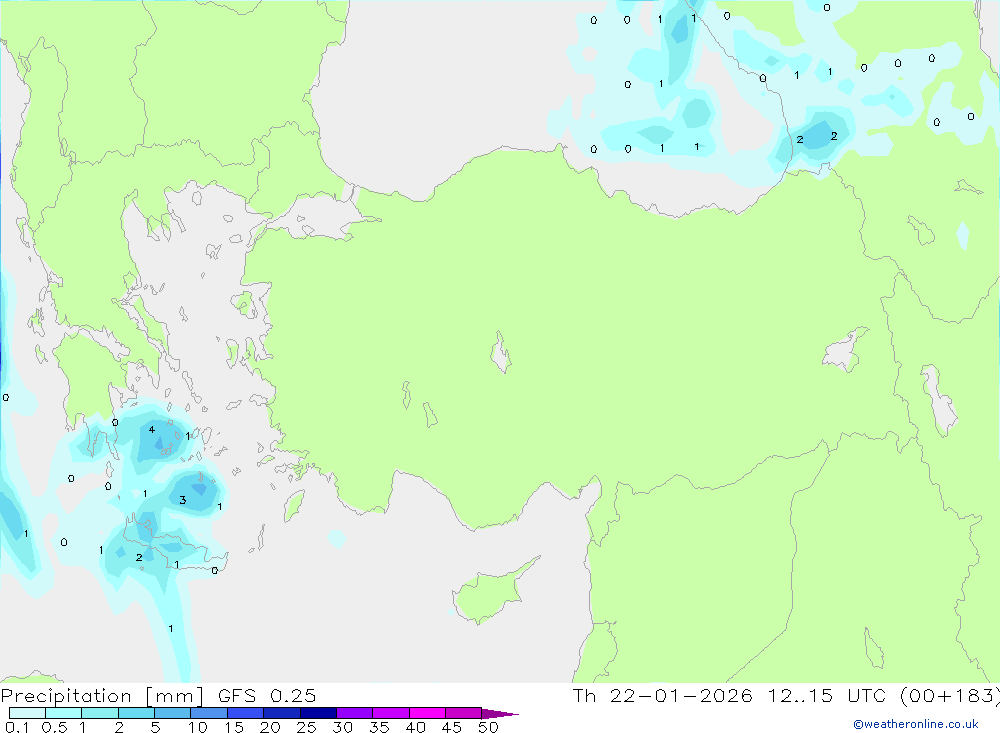
Task: Select the 35–40 mm legend color swatch
Action: click(x=391, y=713)
